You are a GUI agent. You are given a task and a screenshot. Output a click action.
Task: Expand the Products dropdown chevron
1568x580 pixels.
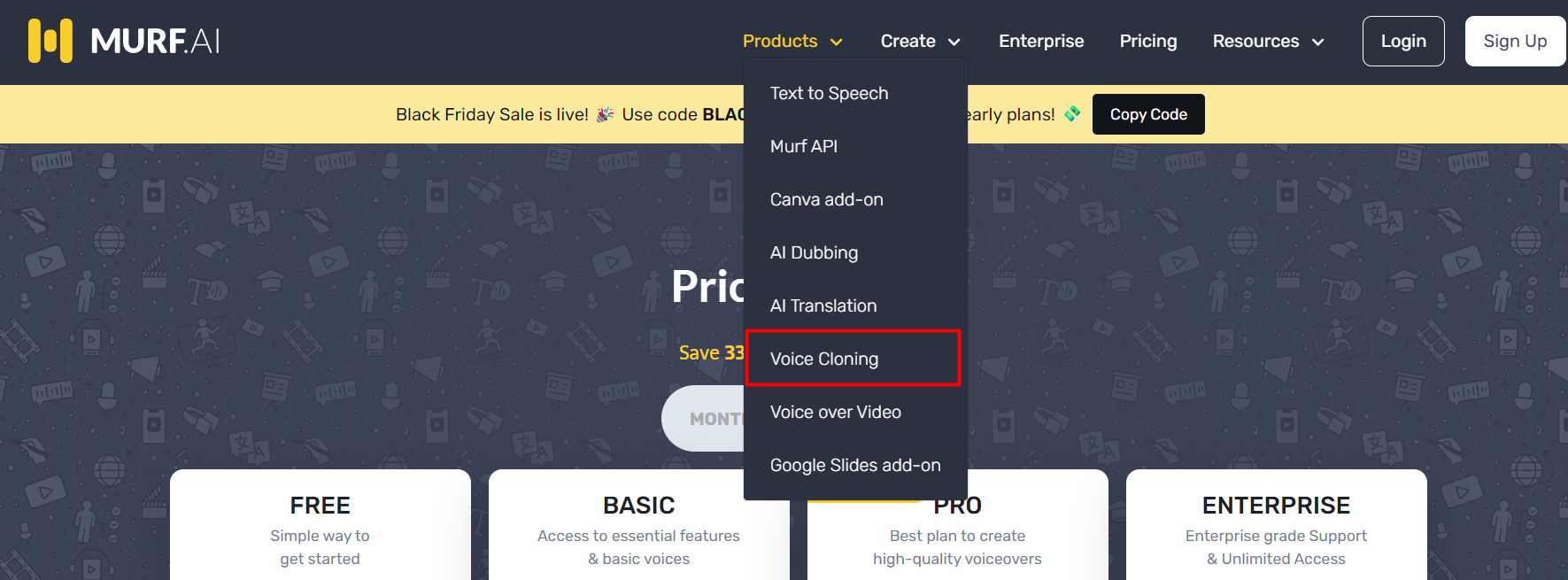click(x=836, y=42)
